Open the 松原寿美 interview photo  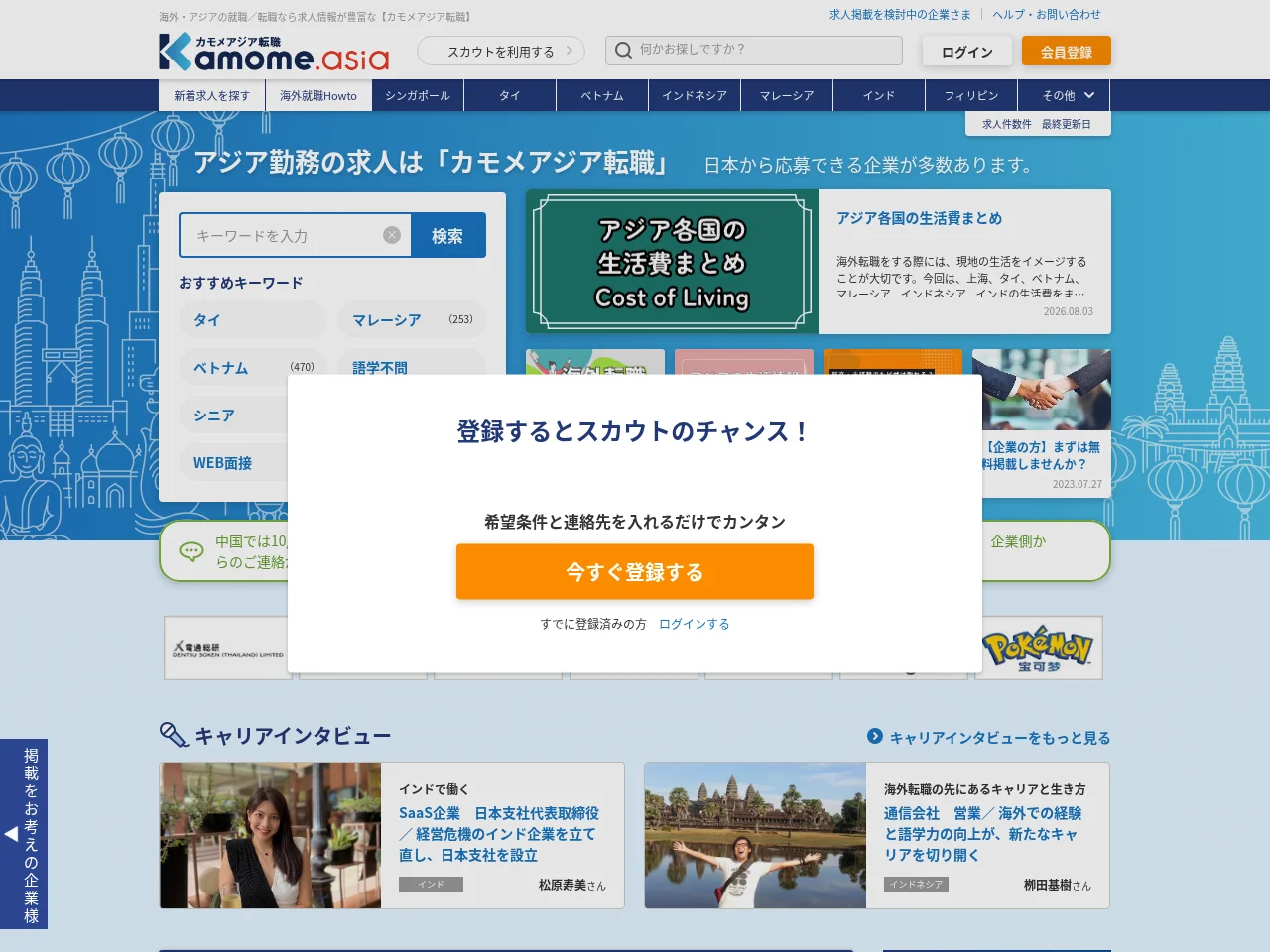[271, 835]
